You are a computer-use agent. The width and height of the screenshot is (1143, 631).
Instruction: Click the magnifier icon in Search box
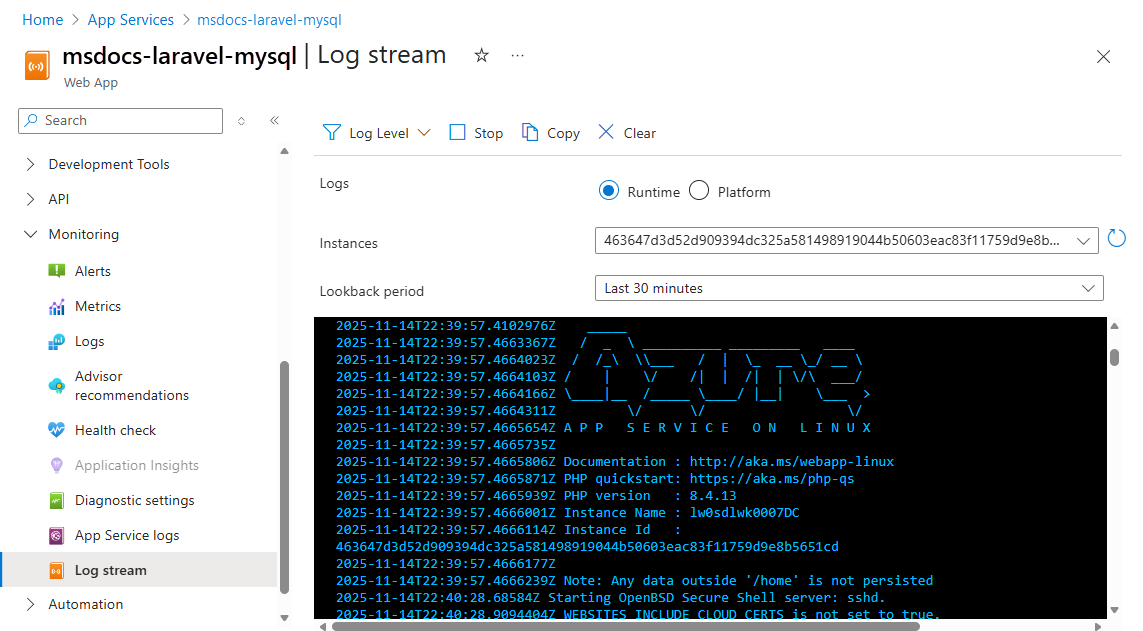[31, 120]
